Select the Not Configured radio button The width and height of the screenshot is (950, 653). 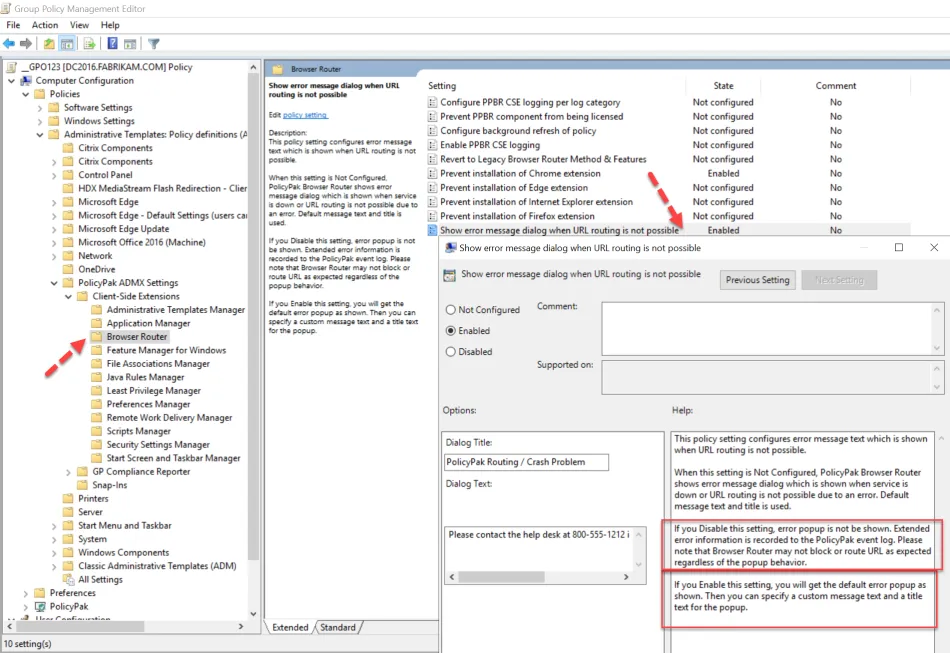click(x=451, y=310)
